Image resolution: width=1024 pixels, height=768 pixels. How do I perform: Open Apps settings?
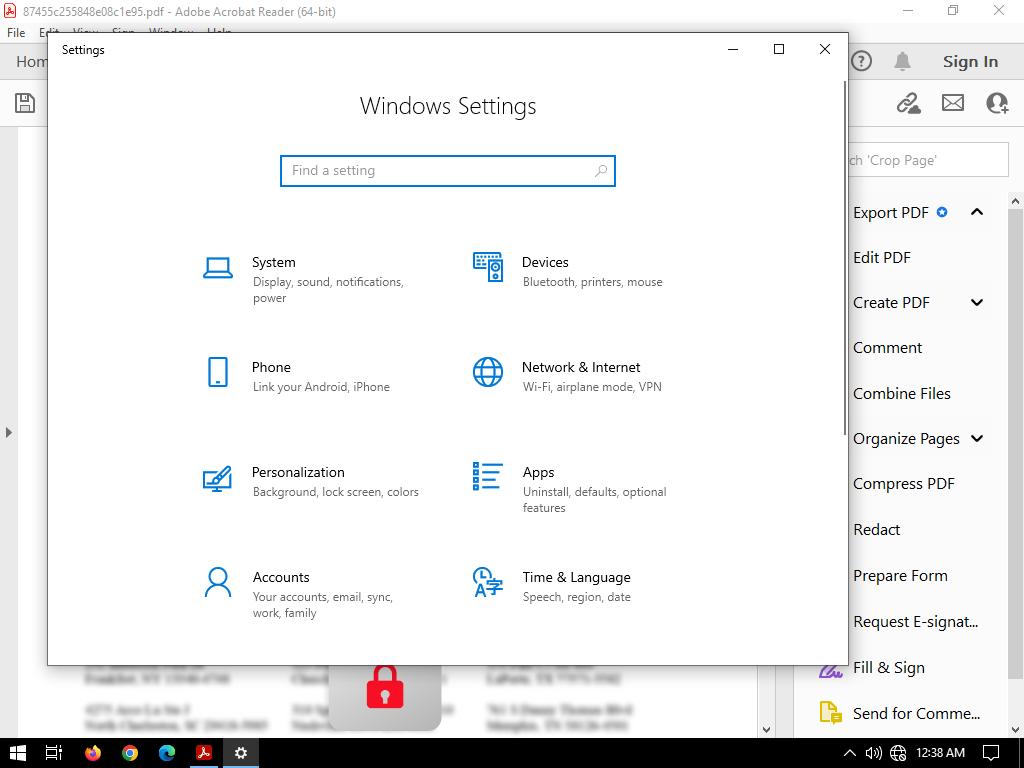click(x=538, y=473)
